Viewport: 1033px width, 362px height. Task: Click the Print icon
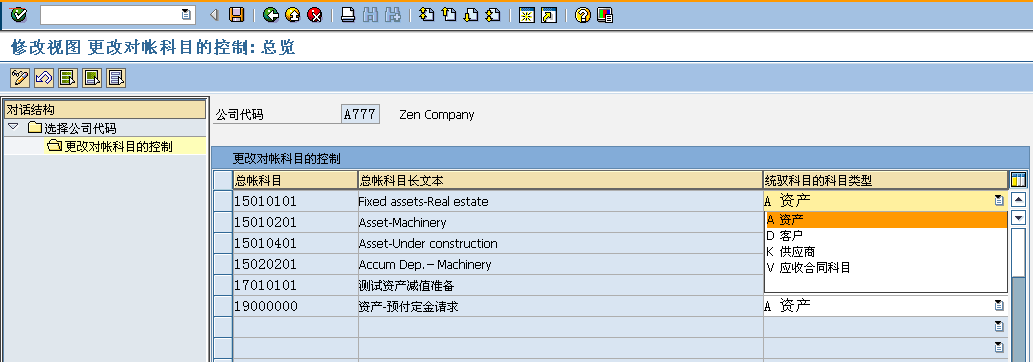(348, 15)
